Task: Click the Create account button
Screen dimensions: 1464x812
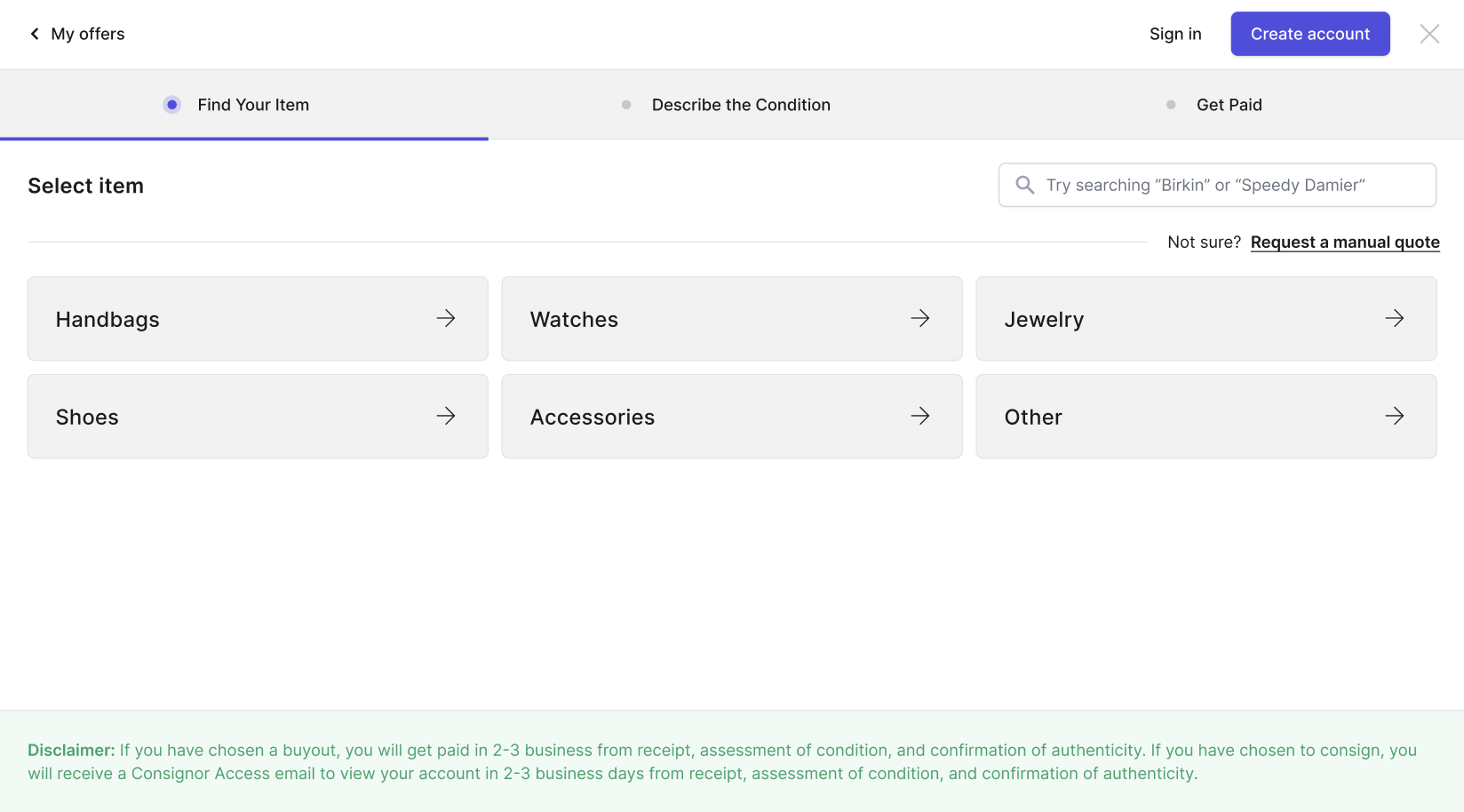Action: point(1310,34)
